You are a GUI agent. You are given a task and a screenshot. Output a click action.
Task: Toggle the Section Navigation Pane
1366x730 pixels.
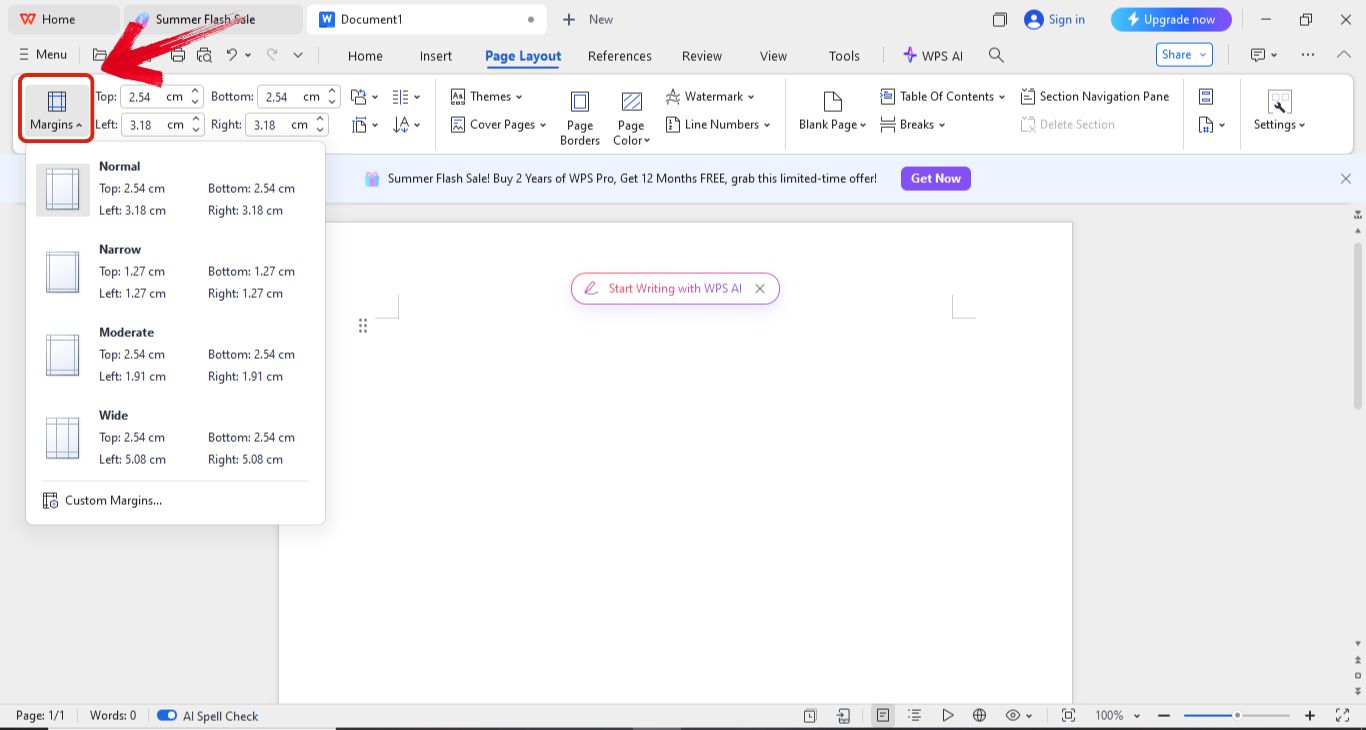pyautogui.click(x=1095, y=96)
